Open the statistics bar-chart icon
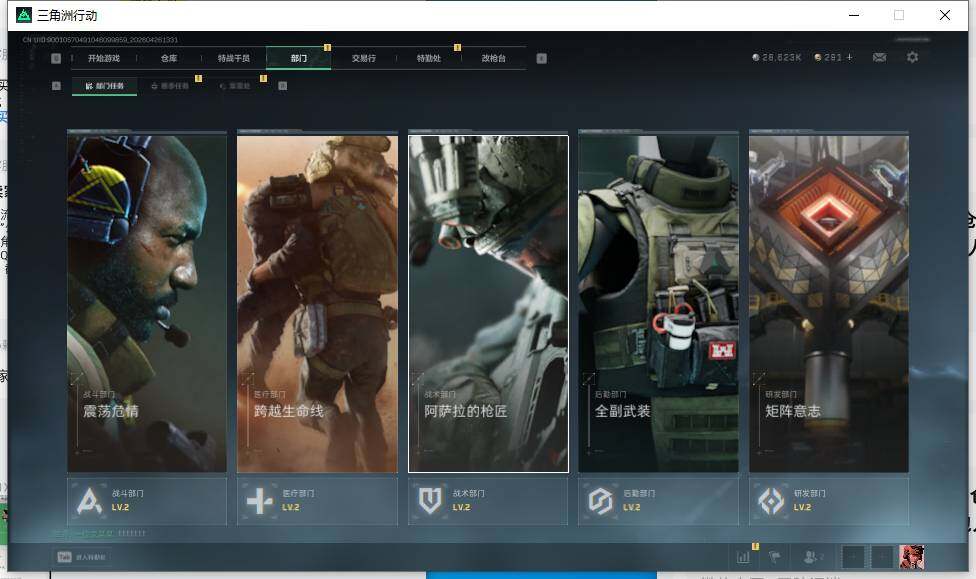This screenshot has width=976, height=579. pos(743,557)
